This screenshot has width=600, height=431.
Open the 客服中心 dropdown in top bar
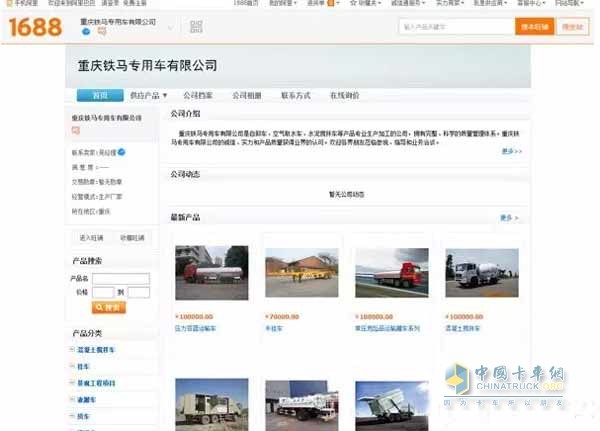531,3
